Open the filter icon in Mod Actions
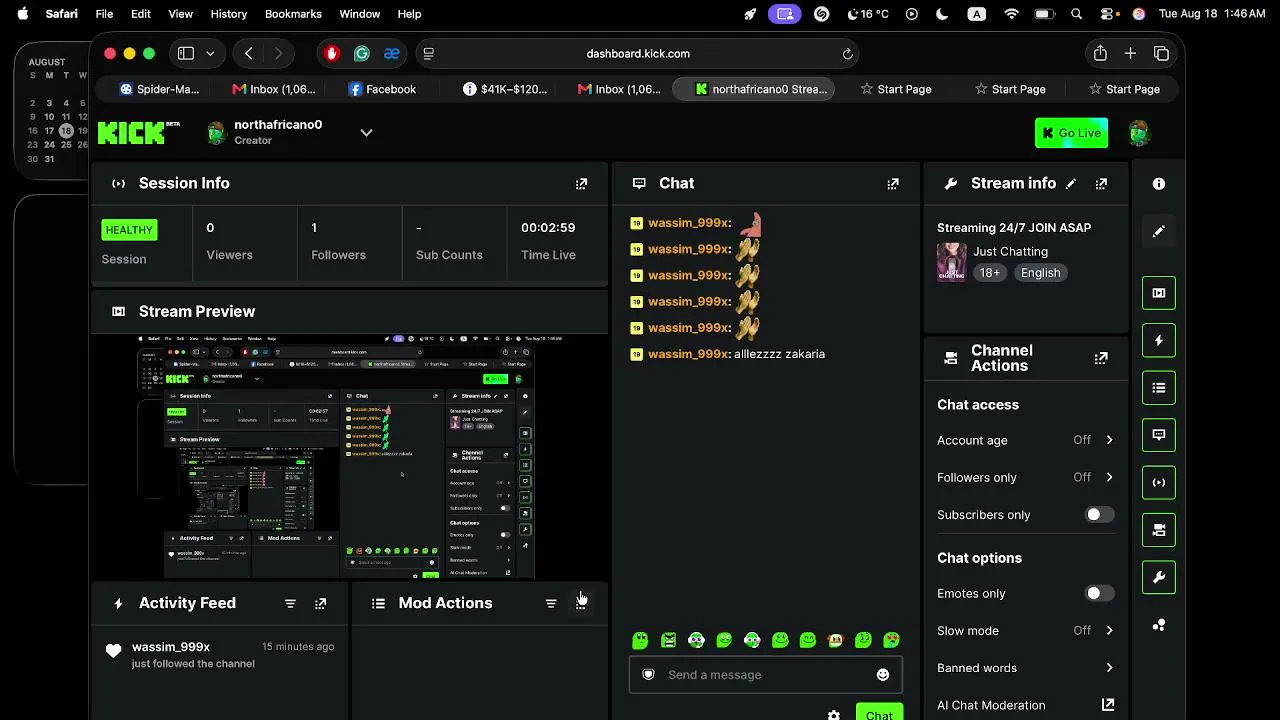Viewport: 1280px width, 720px height. 551,604
